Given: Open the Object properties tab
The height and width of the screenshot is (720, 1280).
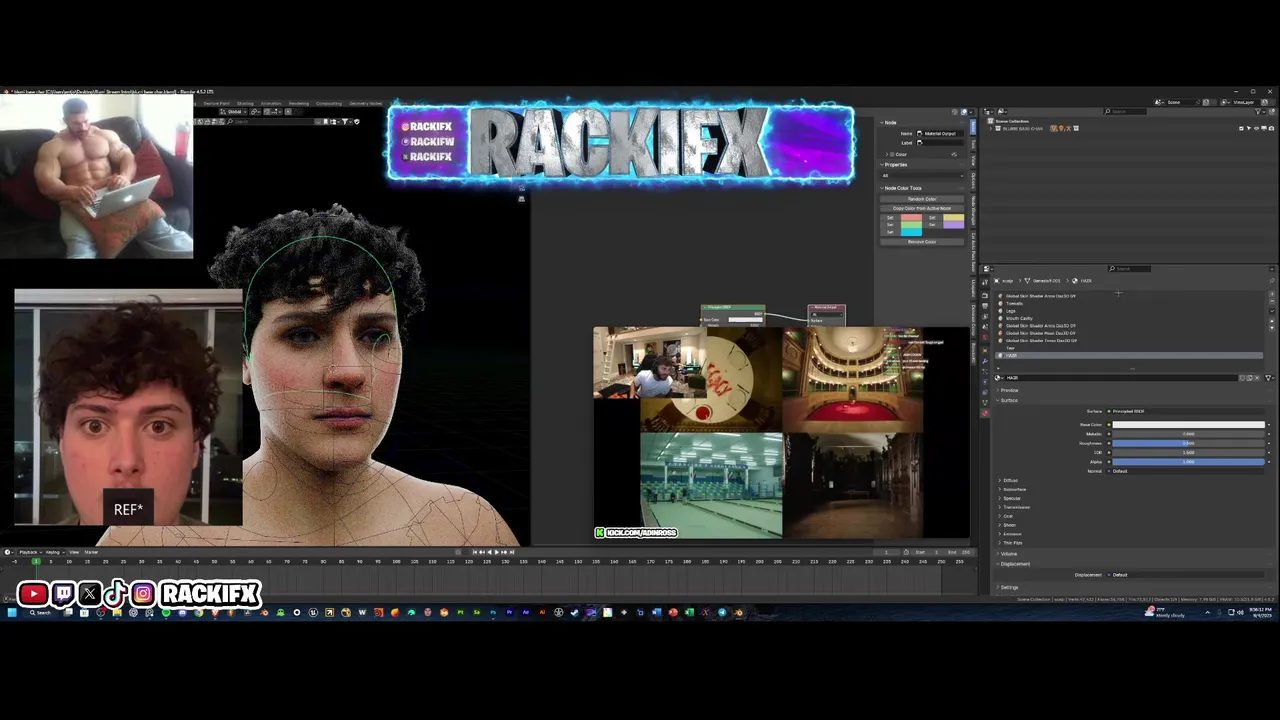Looking at the screenshot, I should pyautogui.click(x=985, y=350).
